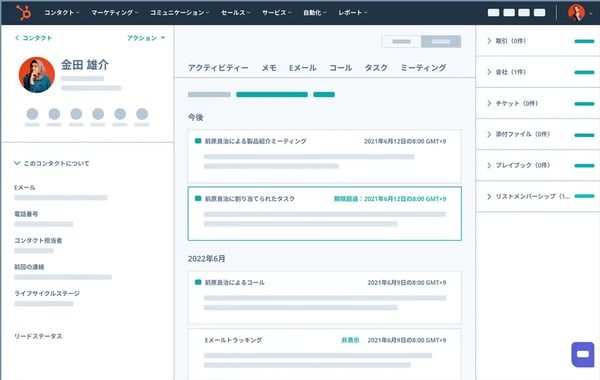Click the 前回の連絡 field label
The width and height of the screenshot is (600, 380).
[29, 267]
